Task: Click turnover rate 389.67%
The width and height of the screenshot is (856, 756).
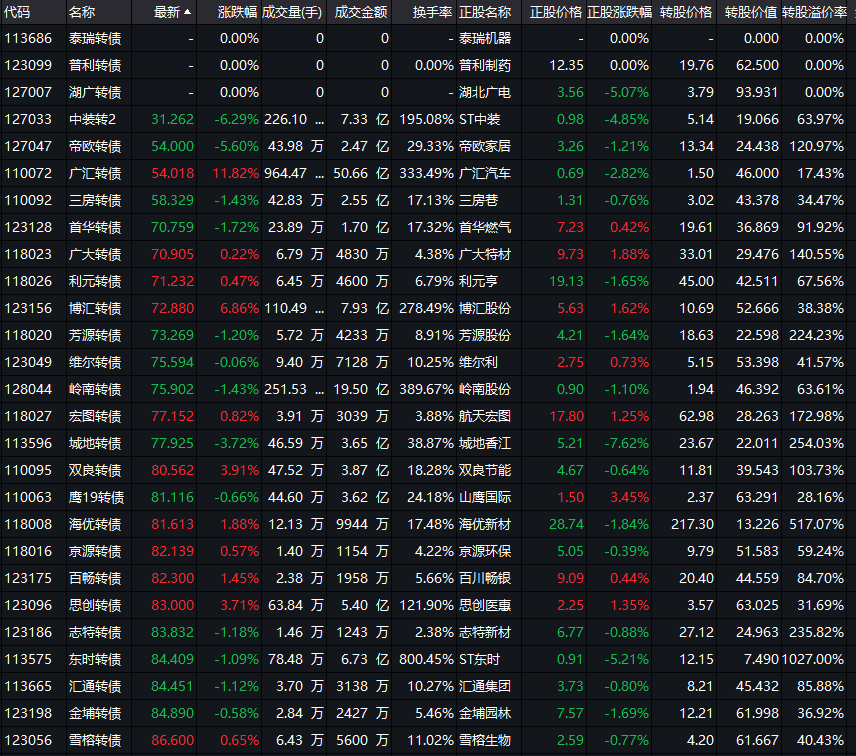Action: tap(426, 389)
